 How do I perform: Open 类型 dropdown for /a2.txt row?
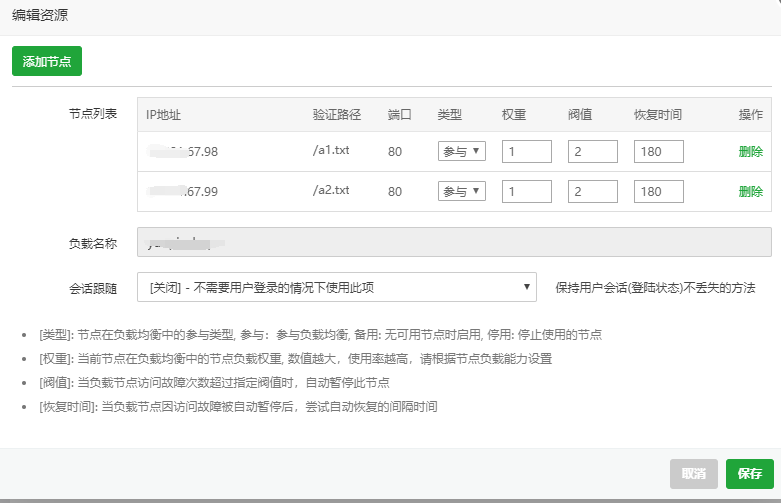[462, 191]
